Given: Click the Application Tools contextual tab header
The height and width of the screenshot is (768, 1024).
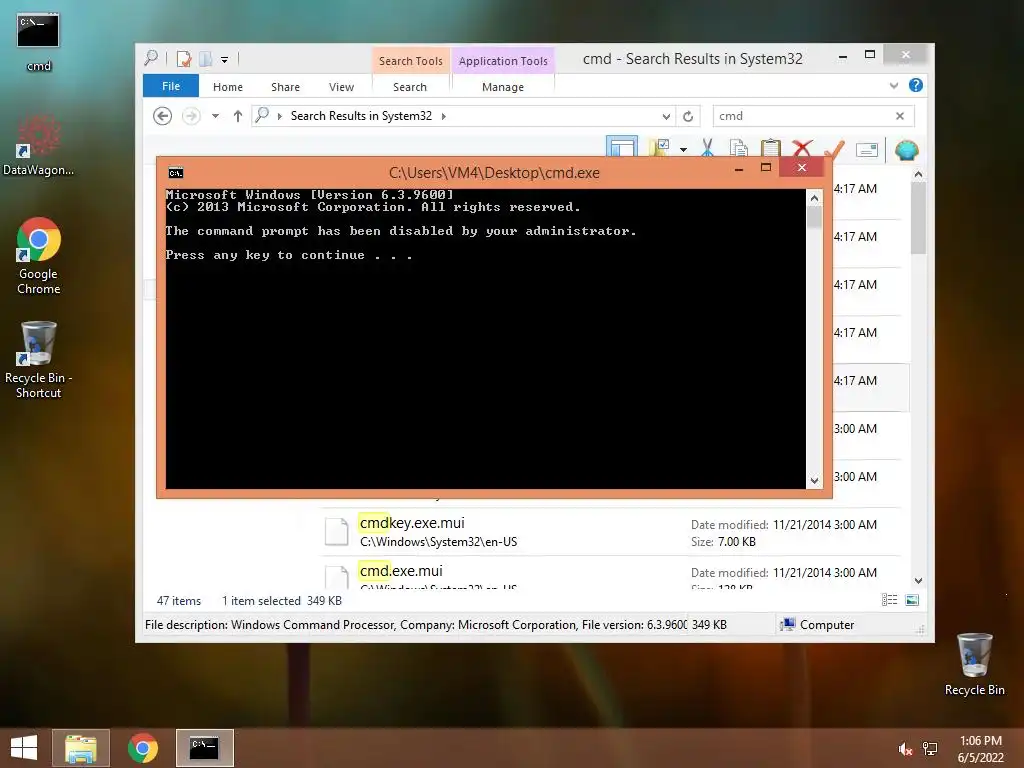Looking at the screenshot, I should click(x=503, y=61).
